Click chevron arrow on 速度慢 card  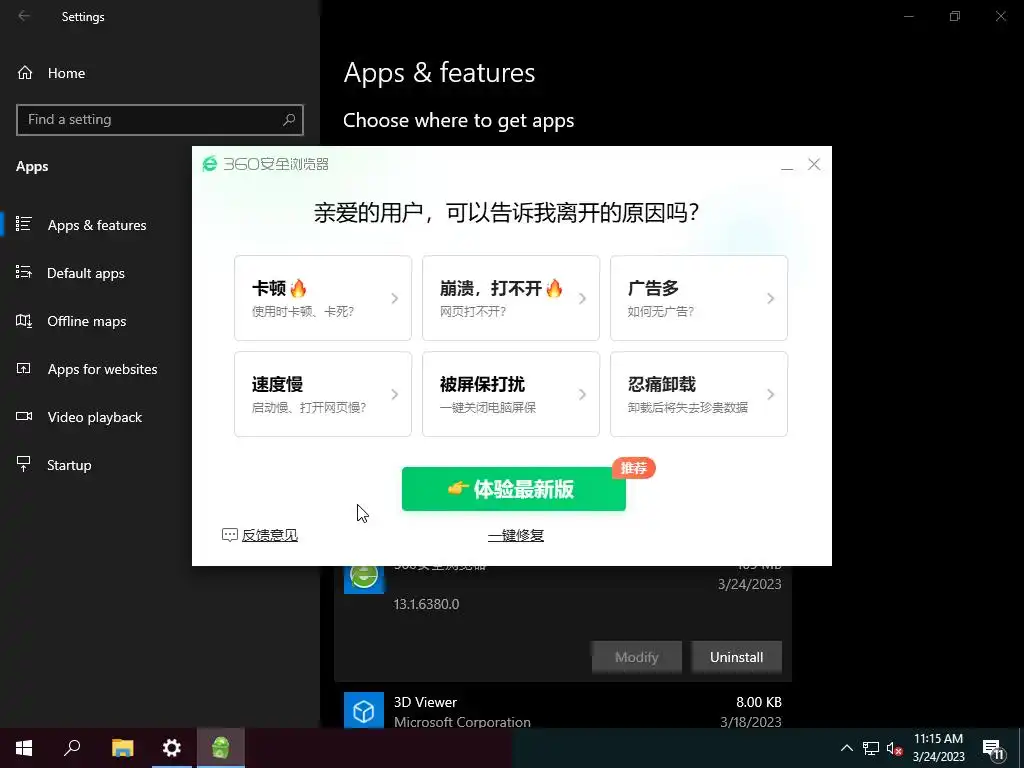[394, 394]
